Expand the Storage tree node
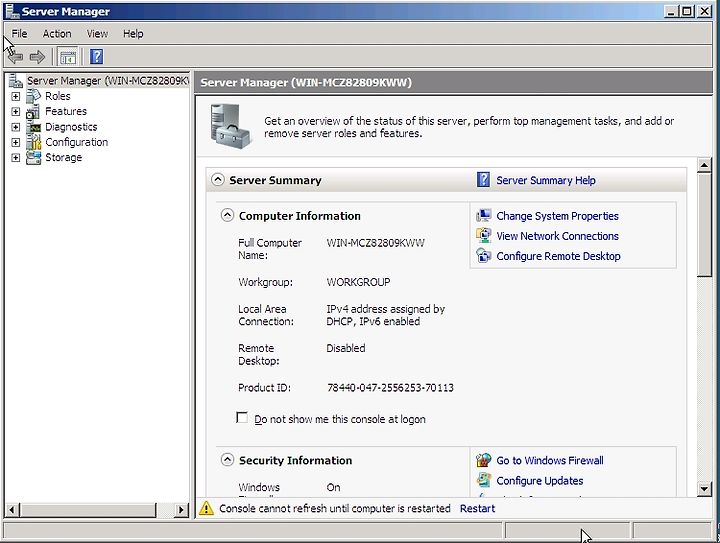Image resolution: width=720 pixels, height=543 pixels. pos(16,158)
